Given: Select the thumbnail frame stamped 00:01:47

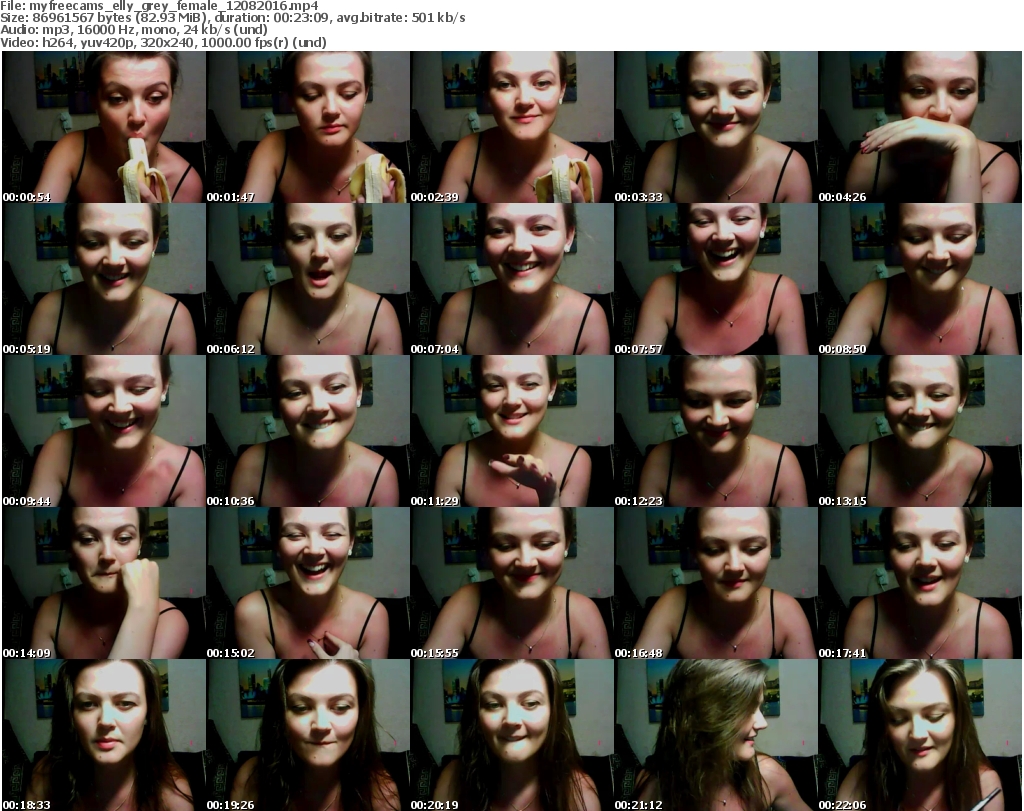Looking at the screenshot, I should pyautogui.click(x=308, y=127).
